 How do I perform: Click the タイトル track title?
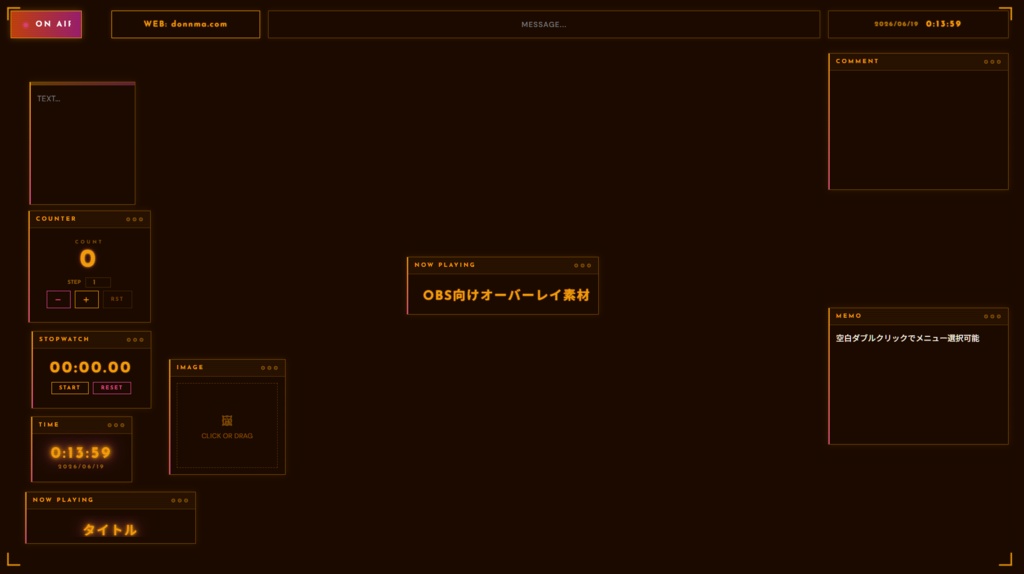(110, 530)
